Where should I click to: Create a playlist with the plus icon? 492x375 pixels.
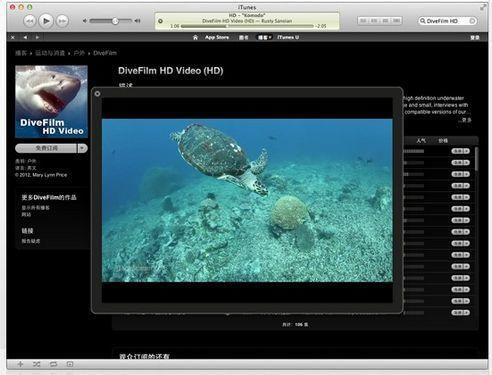[x=20, y=364]
